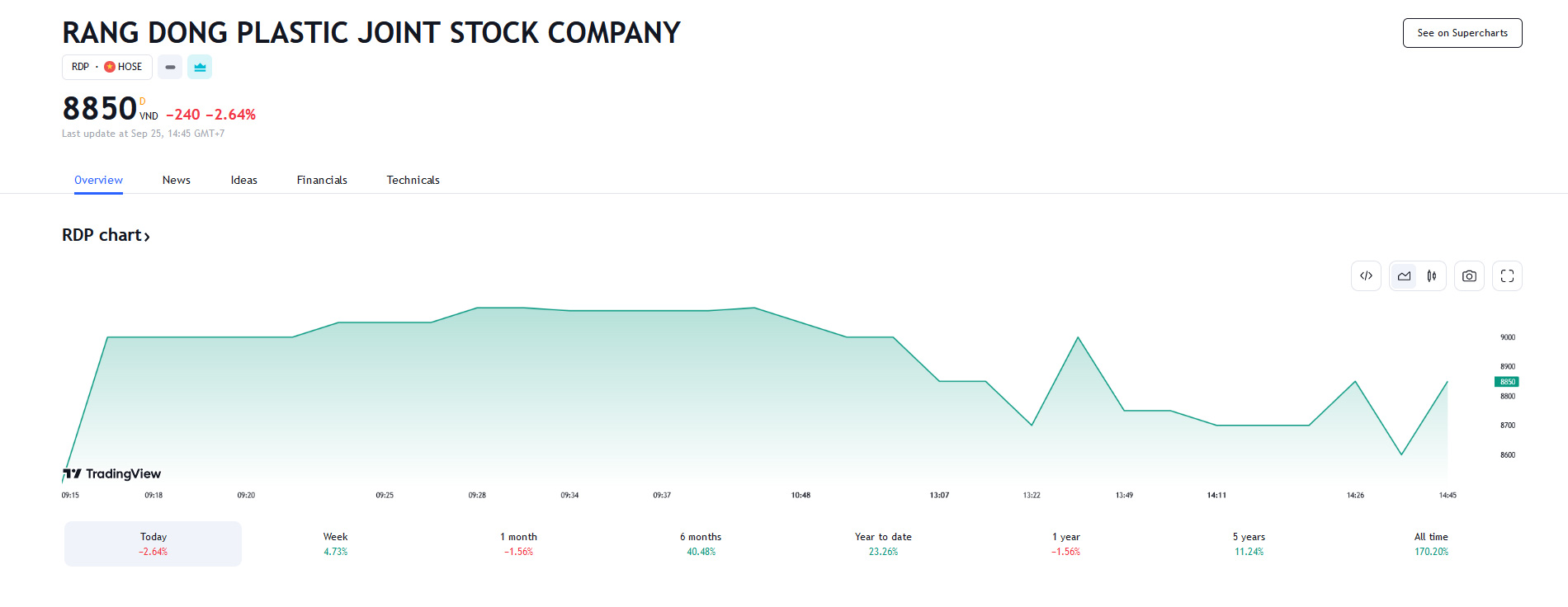
Task: Switch to candlestick chart style
Action: (1432, 276)
